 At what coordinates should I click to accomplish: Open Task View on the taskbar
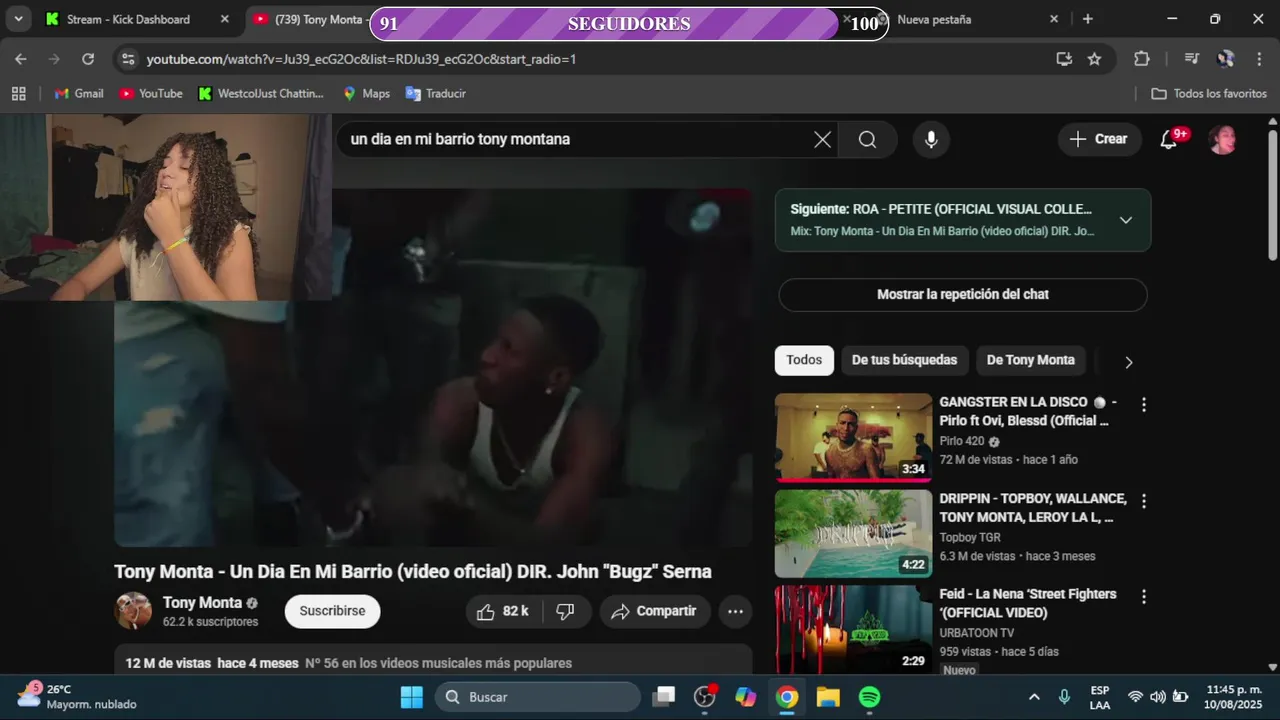click(x=663, y=696)
